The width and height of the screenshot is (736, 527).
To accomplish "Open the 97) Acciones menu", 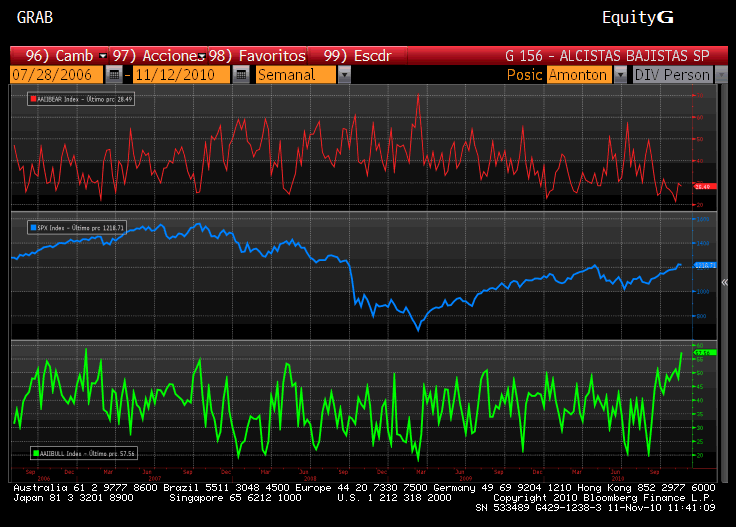I will (x=158, y=56).
